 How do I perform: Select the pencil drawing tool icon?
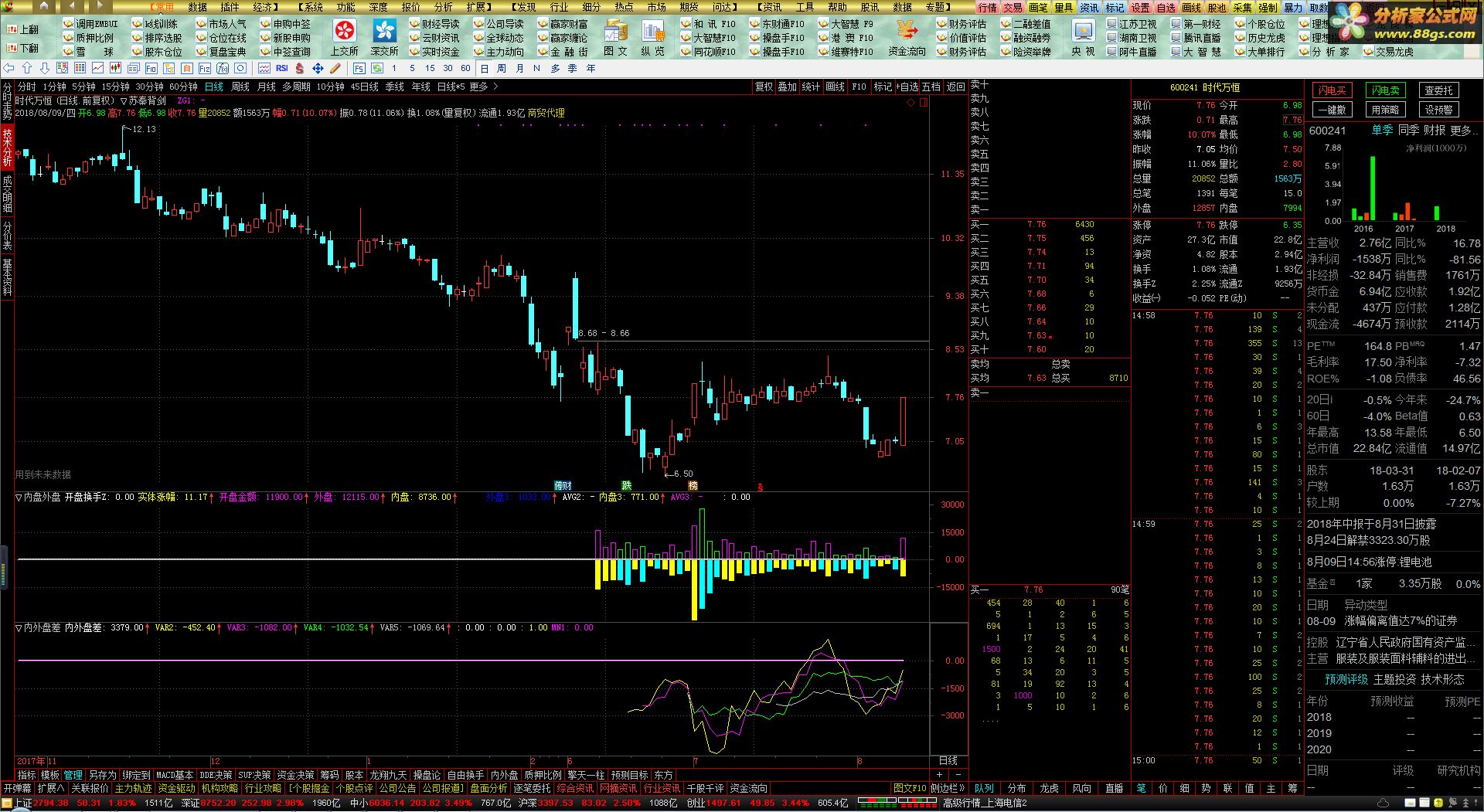click(x=335, y=69)
